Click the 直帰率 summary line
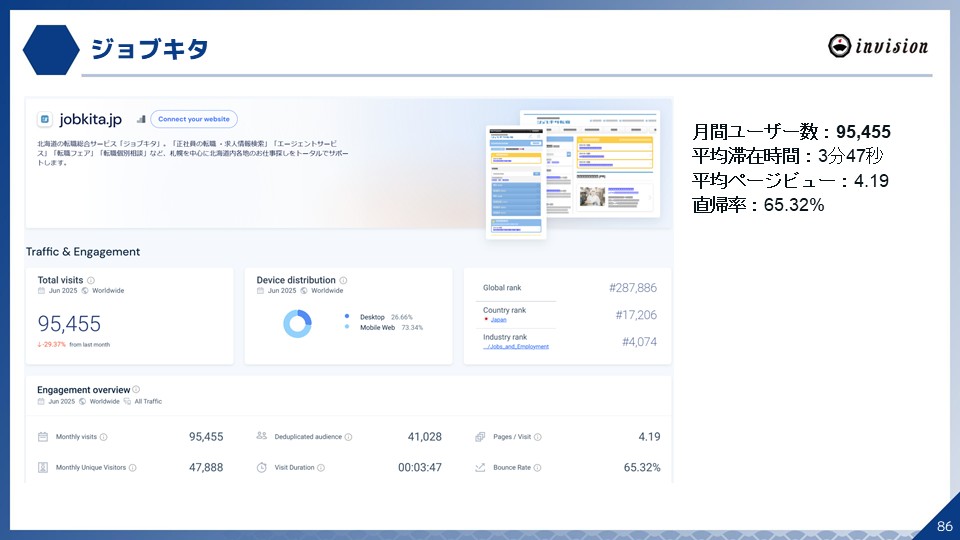This screenshot has width=960, height=540. (x=758, y=204)
